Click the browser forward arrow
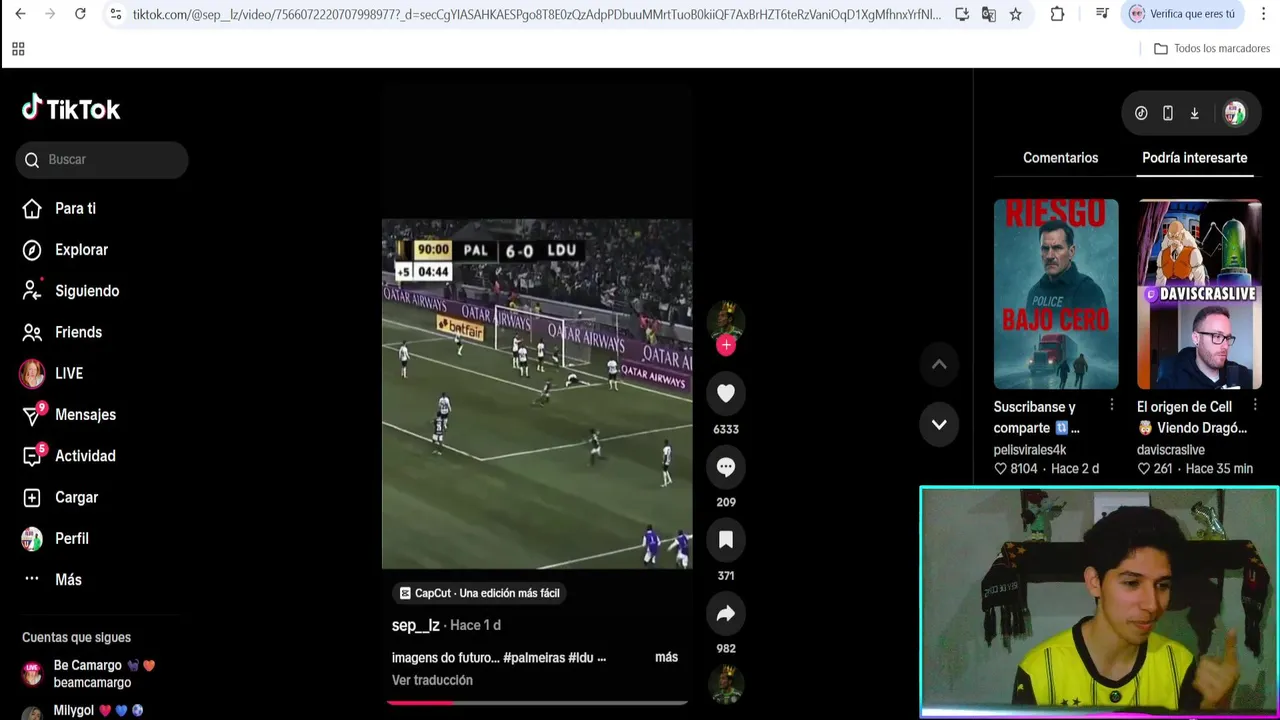This screenshot has height=720, width=1280. (50, 14)
